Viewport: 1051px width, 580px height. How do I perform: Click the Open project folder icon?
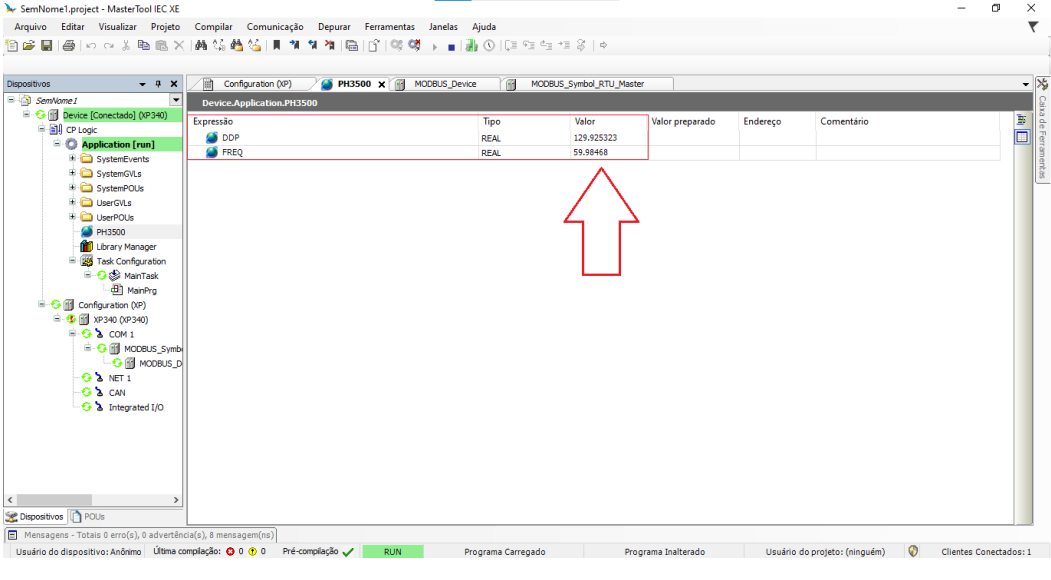(x=29, y=45)
